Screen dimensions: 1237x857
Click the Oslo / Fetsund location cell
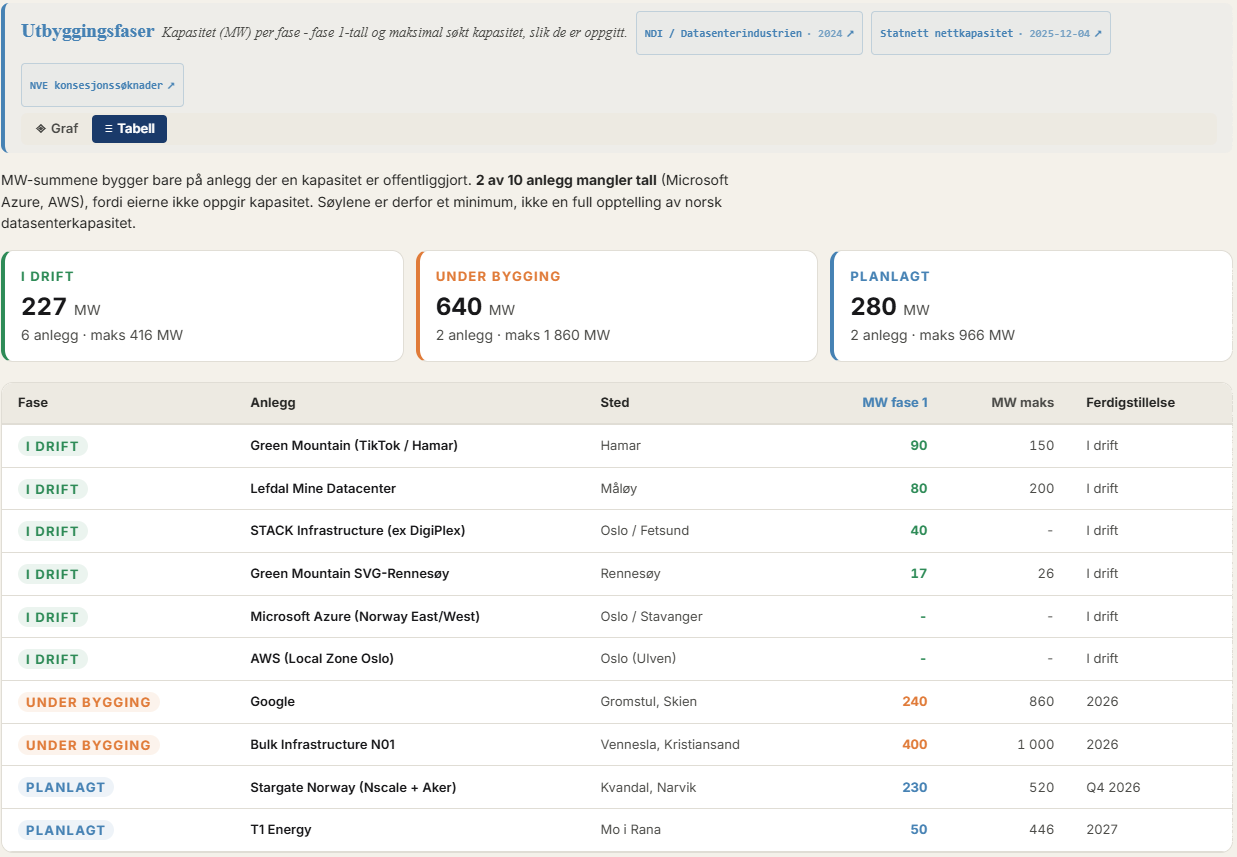pyautogui.click(x=644, y=530)
